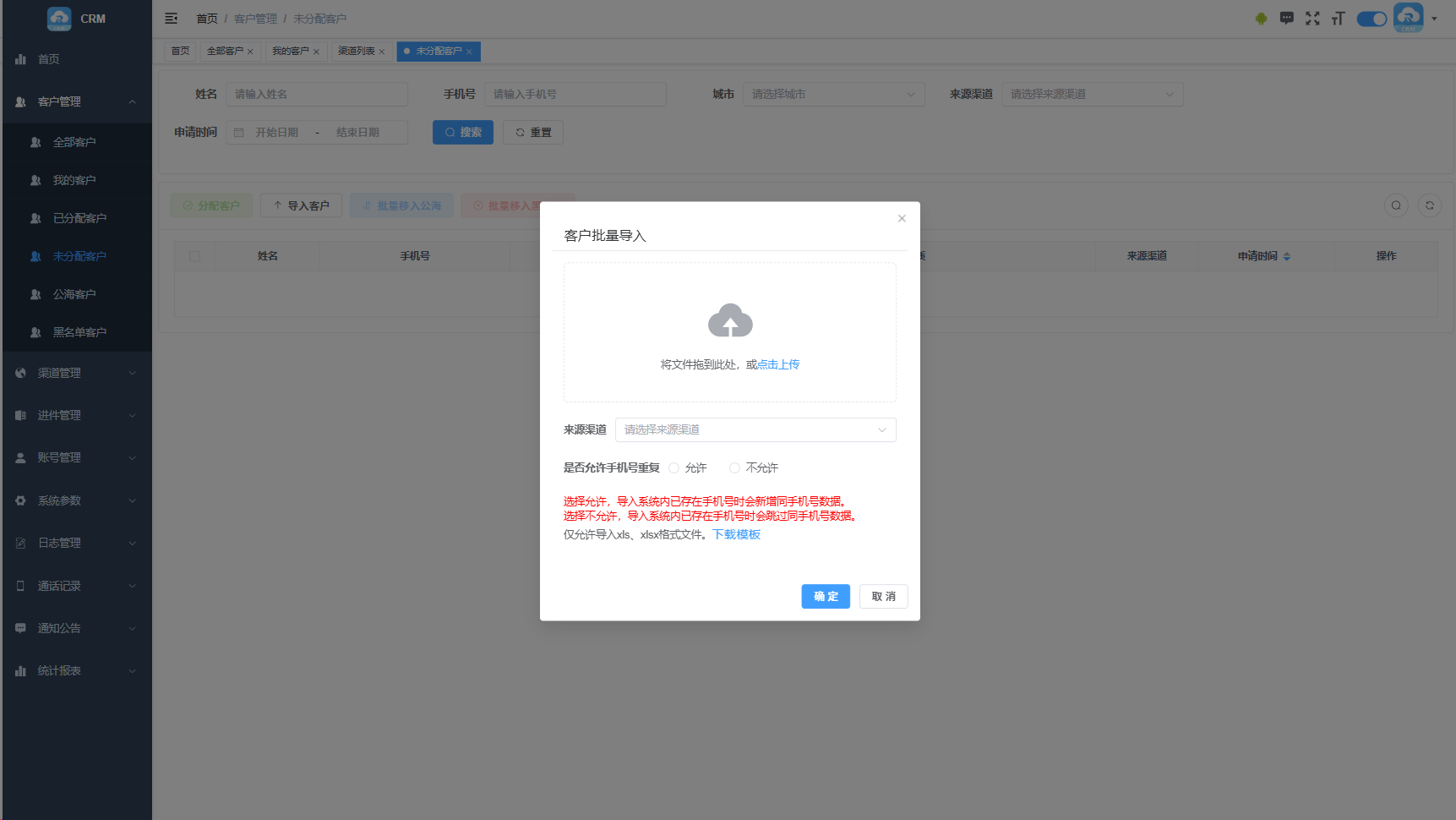Select the 允许 radio for phone duplicates
1456x820 pixels.
tap(673, 467)
